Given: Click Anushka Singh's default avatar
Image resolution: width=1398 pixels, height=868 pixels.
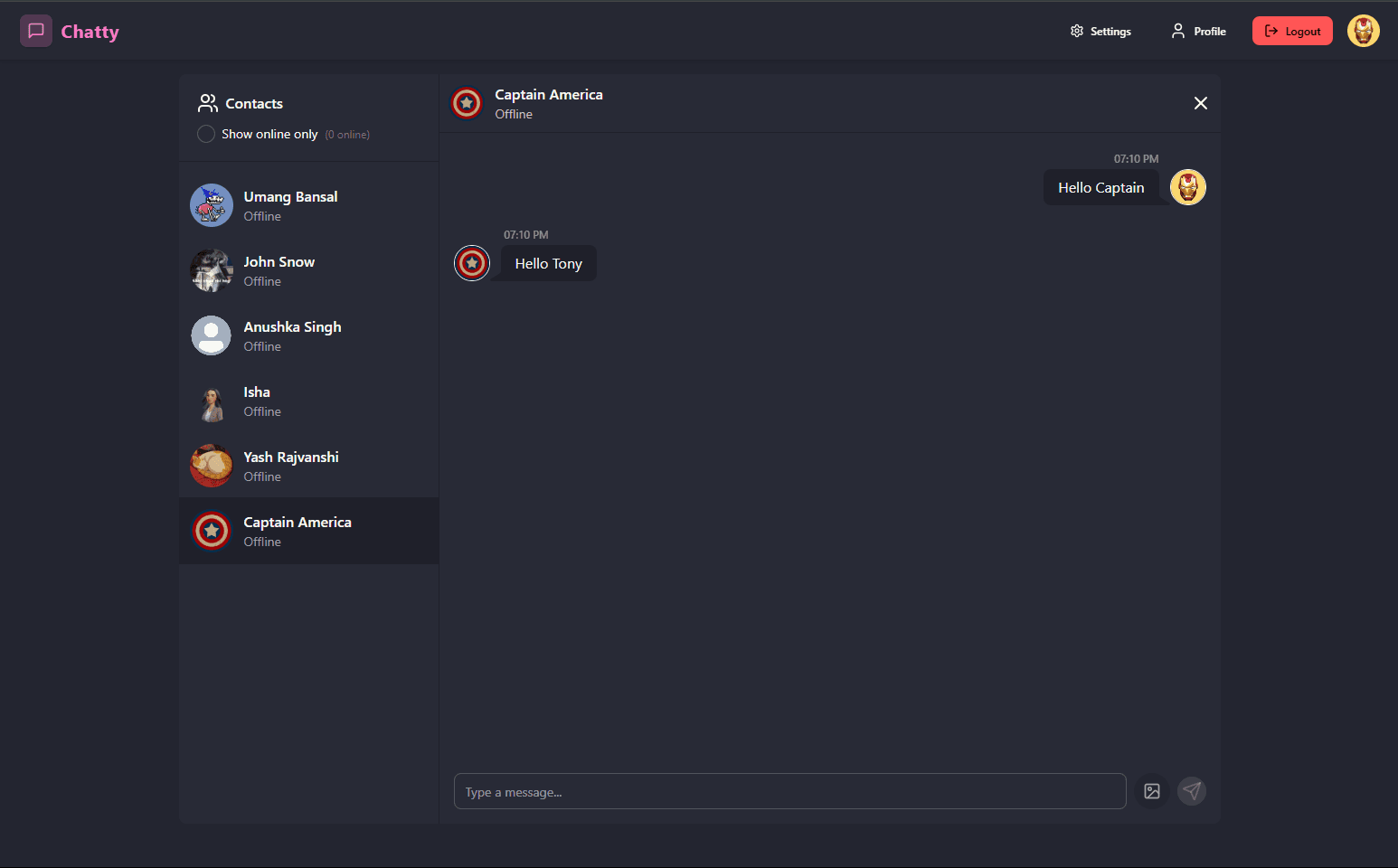Looking at the screenshot, I should (x=212, y=335).
